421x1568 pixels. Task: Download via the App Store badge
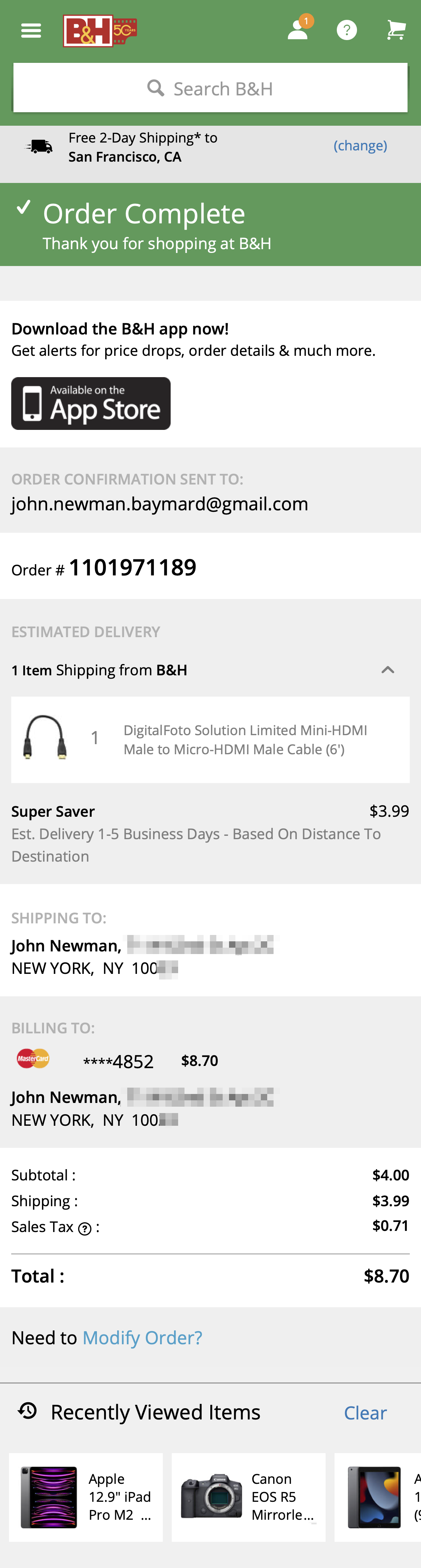point(91,402)
